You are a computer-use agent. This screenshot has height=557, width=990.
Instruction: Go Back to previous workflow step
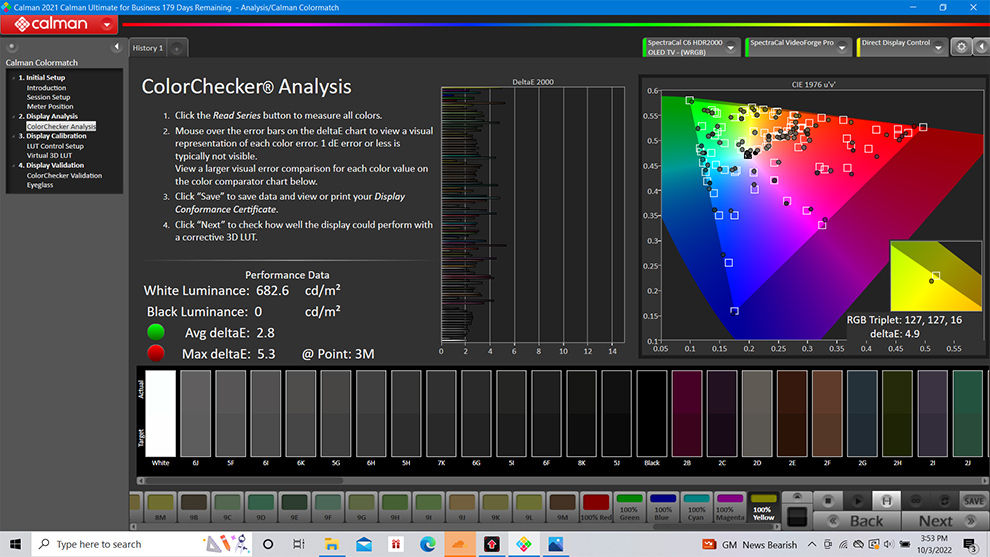click(857, 521)
